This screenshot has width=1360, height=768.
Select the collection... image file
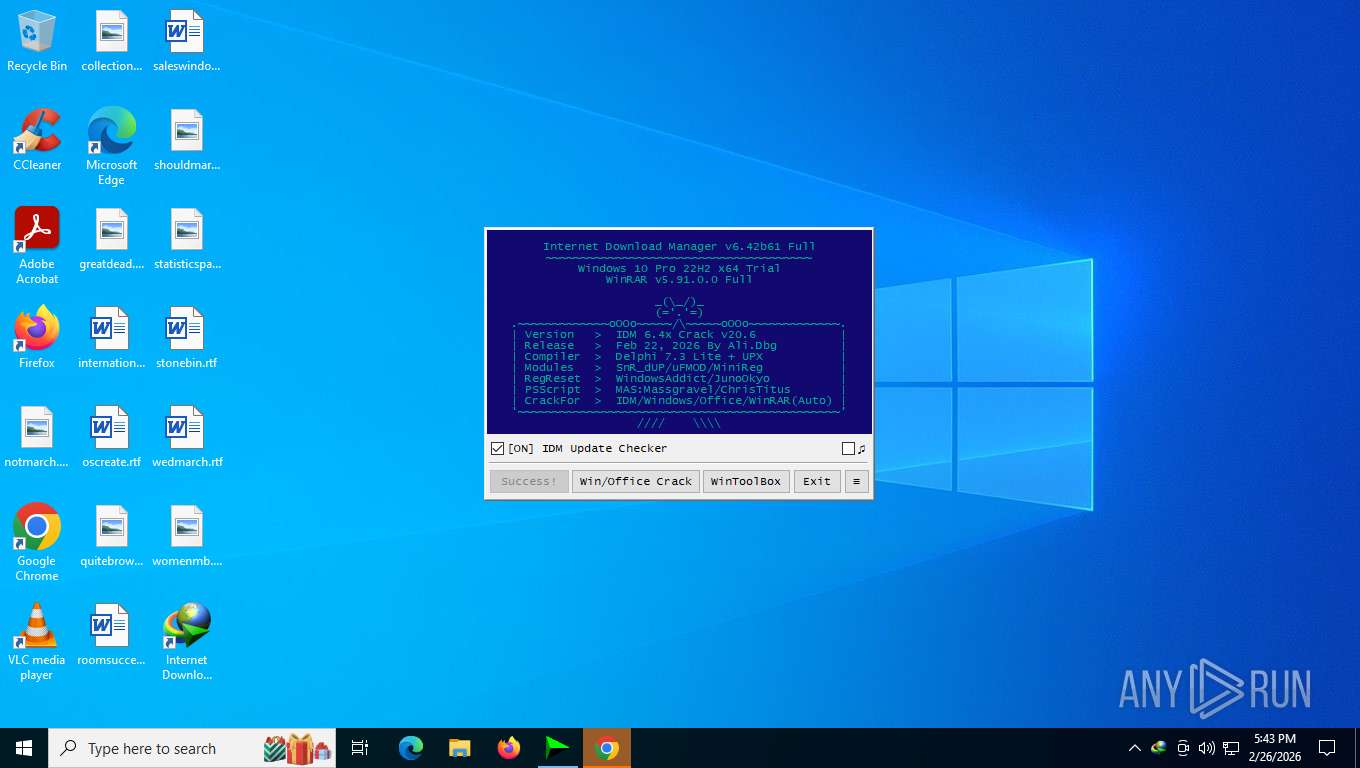[111, 41]
